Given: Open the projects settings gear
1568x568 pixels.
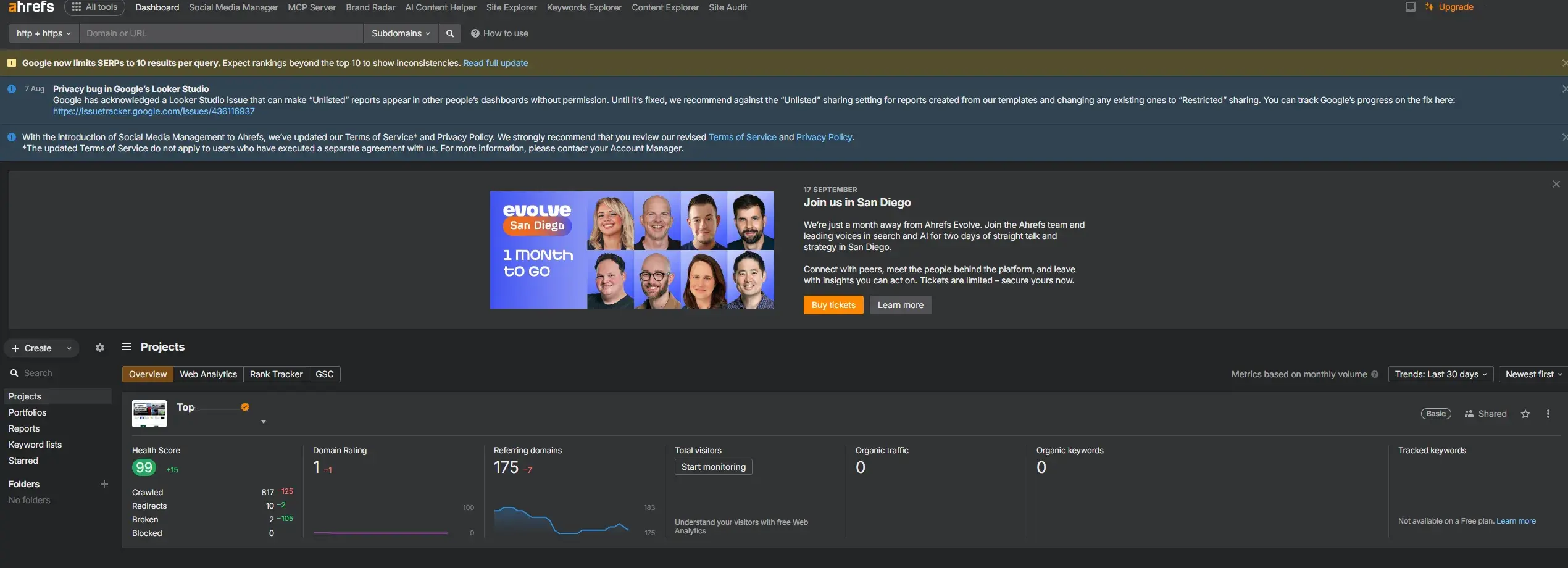Looking at the screenshot, I should [100, 348].
